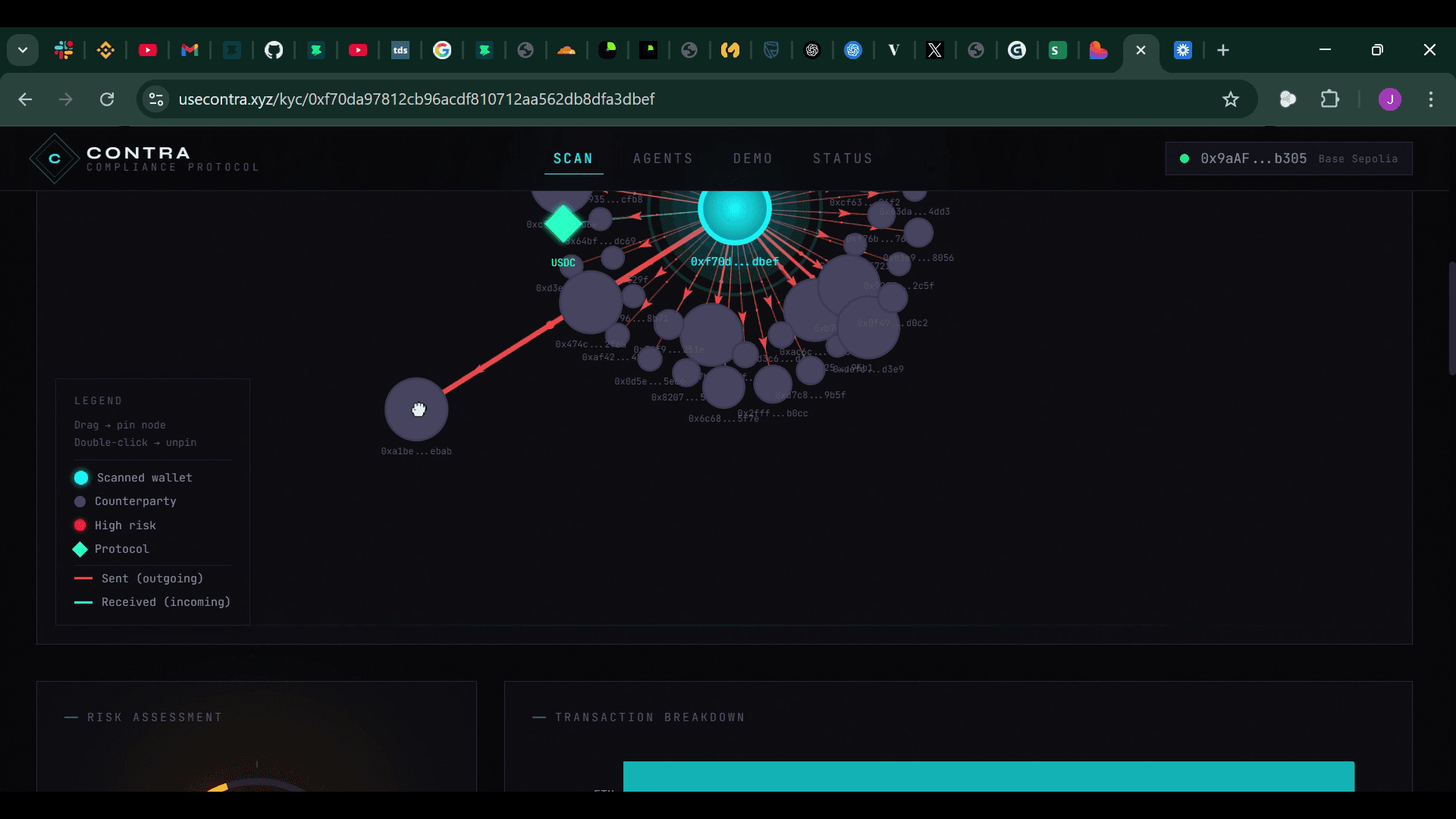
Task: Open the browser extensions puzzle icon
Action: (x=1330, y=99)
